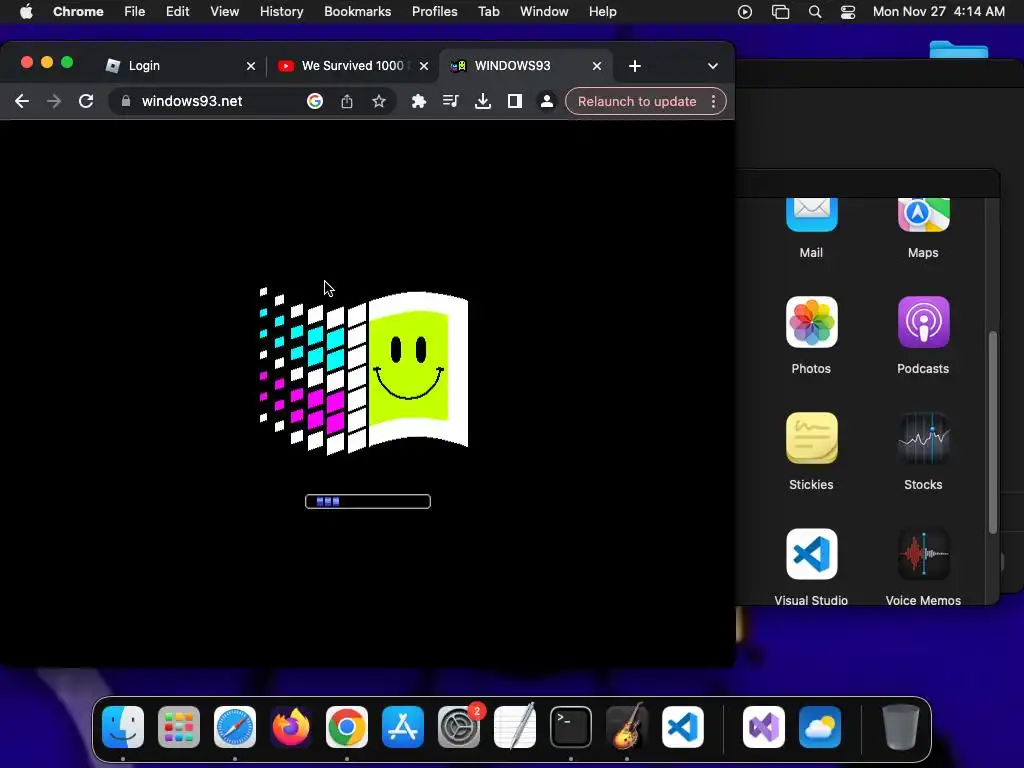This screenshot has height=768, width=1024.
Task: Open VS Code in the Dock
Action: pyautogui.click(x=682, y=727)
